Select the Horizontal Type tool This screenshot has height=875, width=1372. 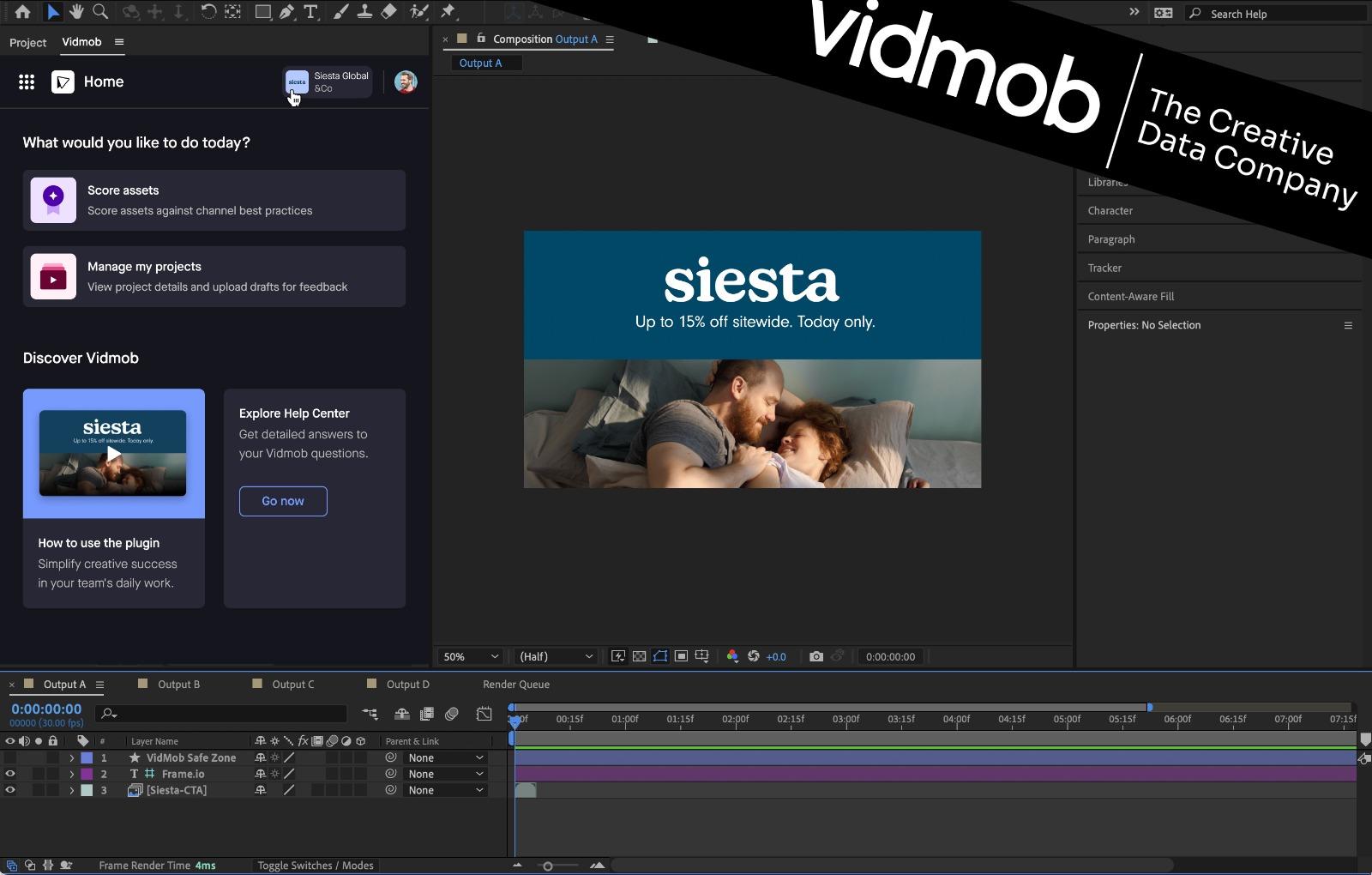[310, 12]
